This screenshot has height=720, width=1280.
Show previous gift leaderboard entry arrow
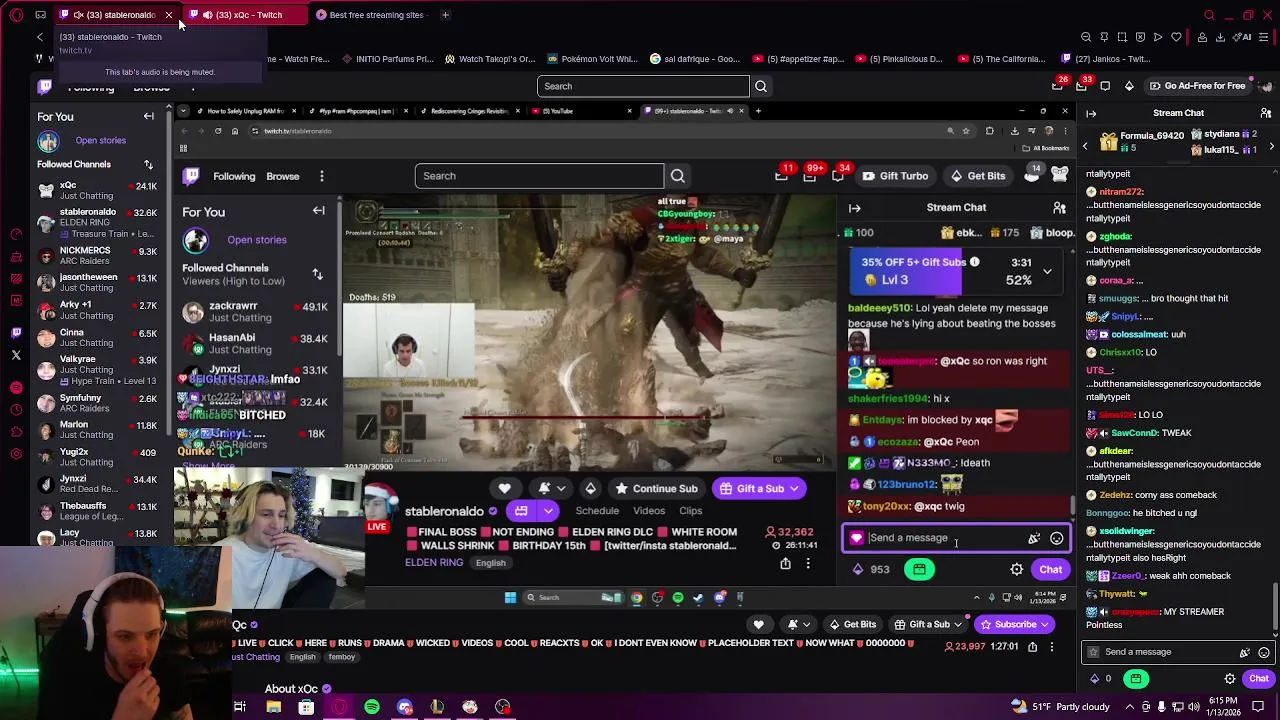coord(1085,147)
